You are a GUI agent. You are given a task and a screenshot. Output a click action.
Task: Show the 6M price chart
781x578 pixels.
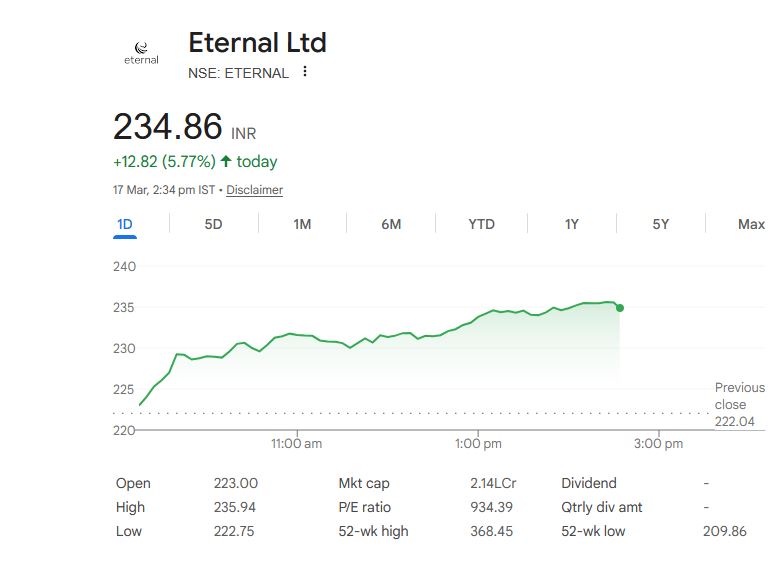point(391,224)
